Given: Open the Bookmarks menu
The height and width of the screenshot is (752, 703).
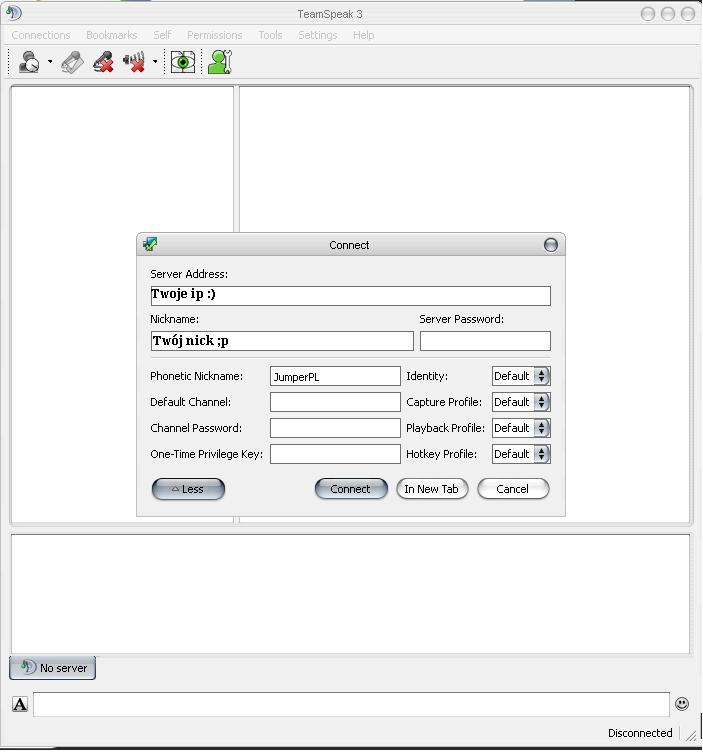Looking at the screenshot, I should [112, 35].
